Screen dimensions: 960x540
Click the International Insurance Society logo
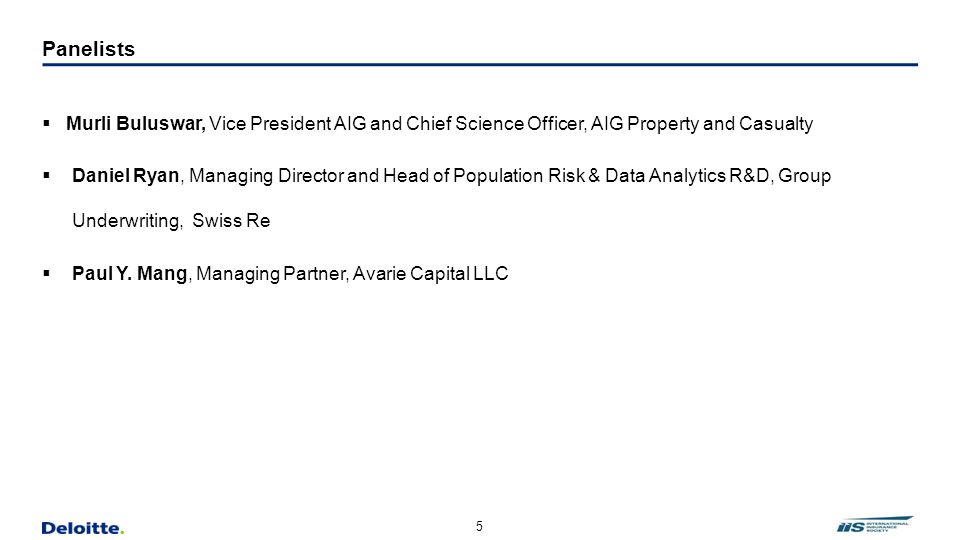(x=875, y=525)
